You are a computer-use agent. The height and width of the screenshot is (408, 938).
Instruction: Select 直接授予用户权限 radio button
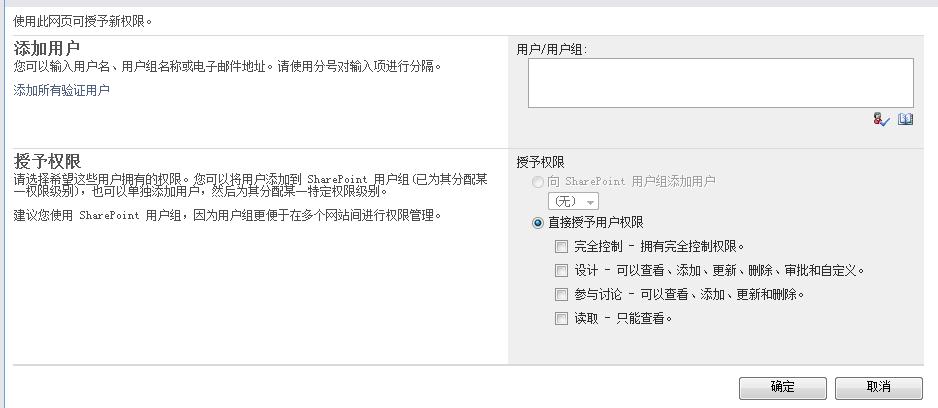[537, 223]
